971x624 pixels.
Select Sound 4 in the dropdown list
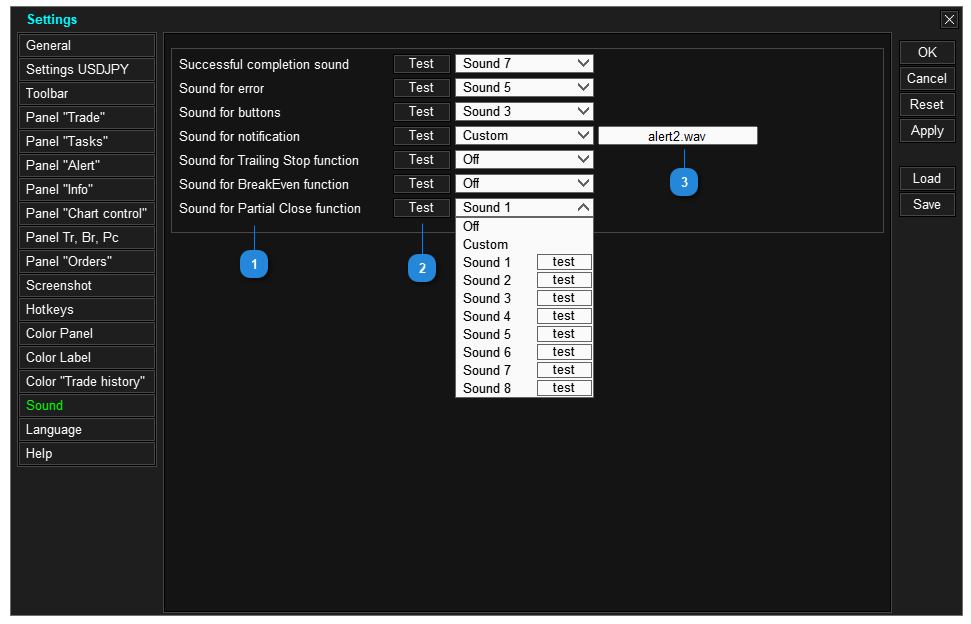point(487,316)
